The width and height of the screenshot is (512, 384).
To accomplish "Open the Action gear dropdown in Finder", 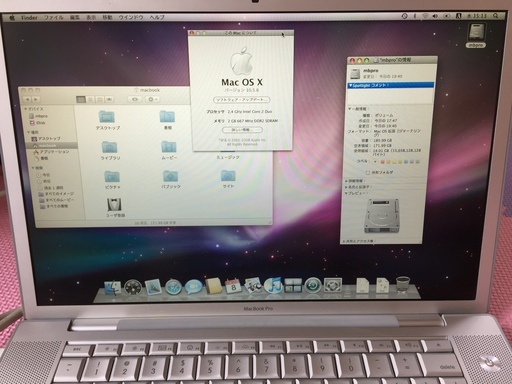I will (152, 99).
